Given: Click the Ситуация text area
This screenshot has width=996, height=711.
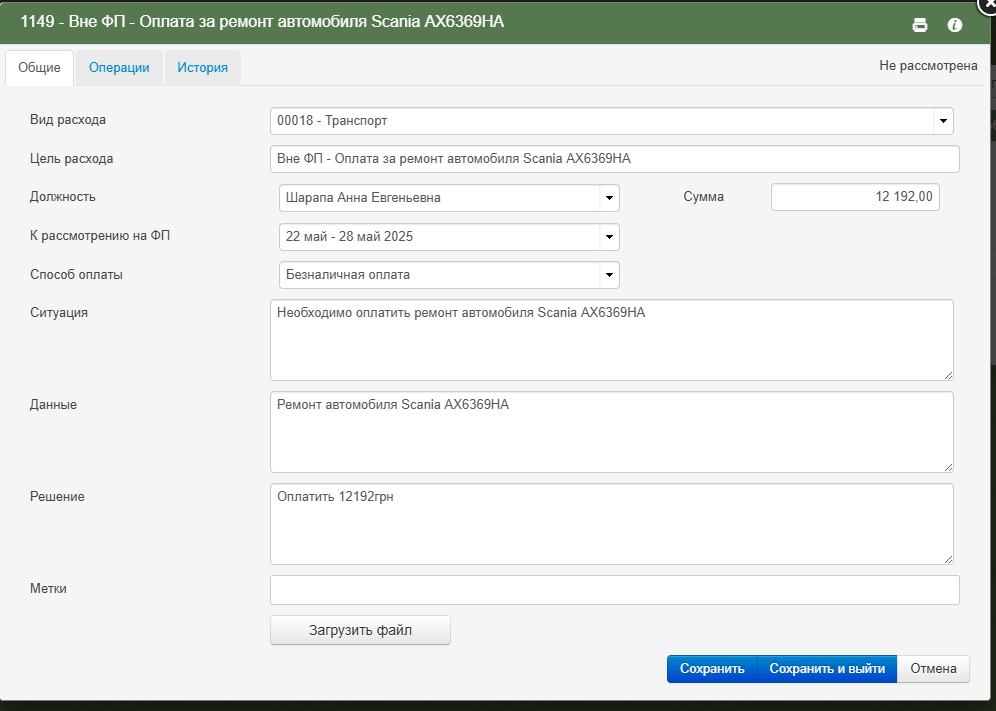Looking at the screenshot, I should pyautogui.click(x=612, y=340).
